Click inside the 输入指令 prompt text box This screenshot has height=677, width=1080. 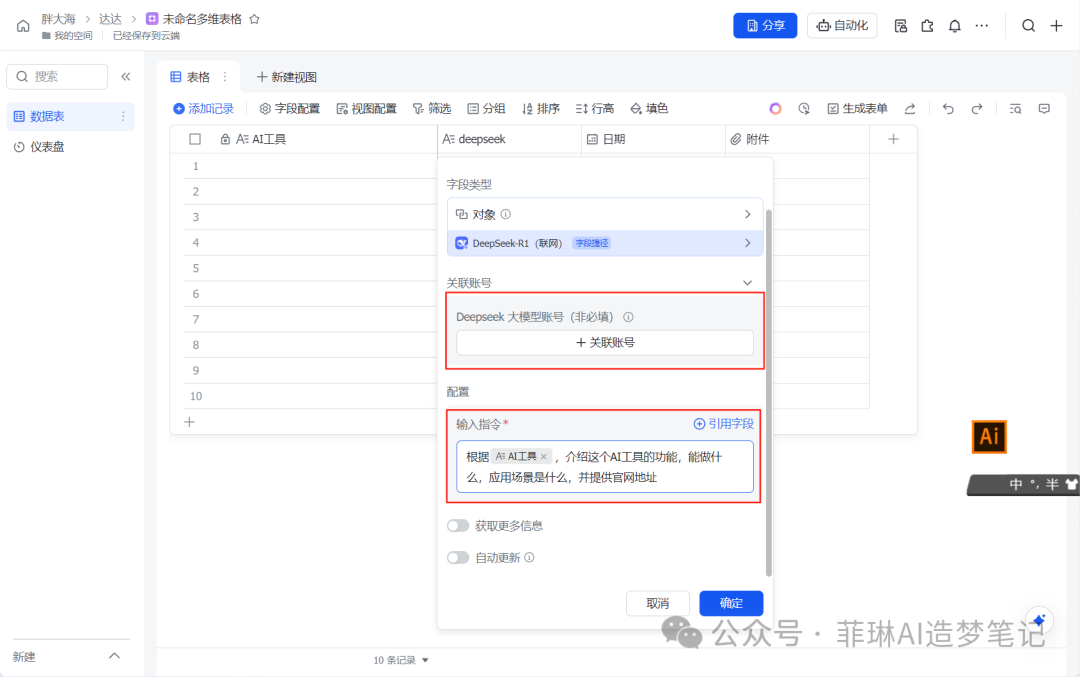click(x=605, y=467)
